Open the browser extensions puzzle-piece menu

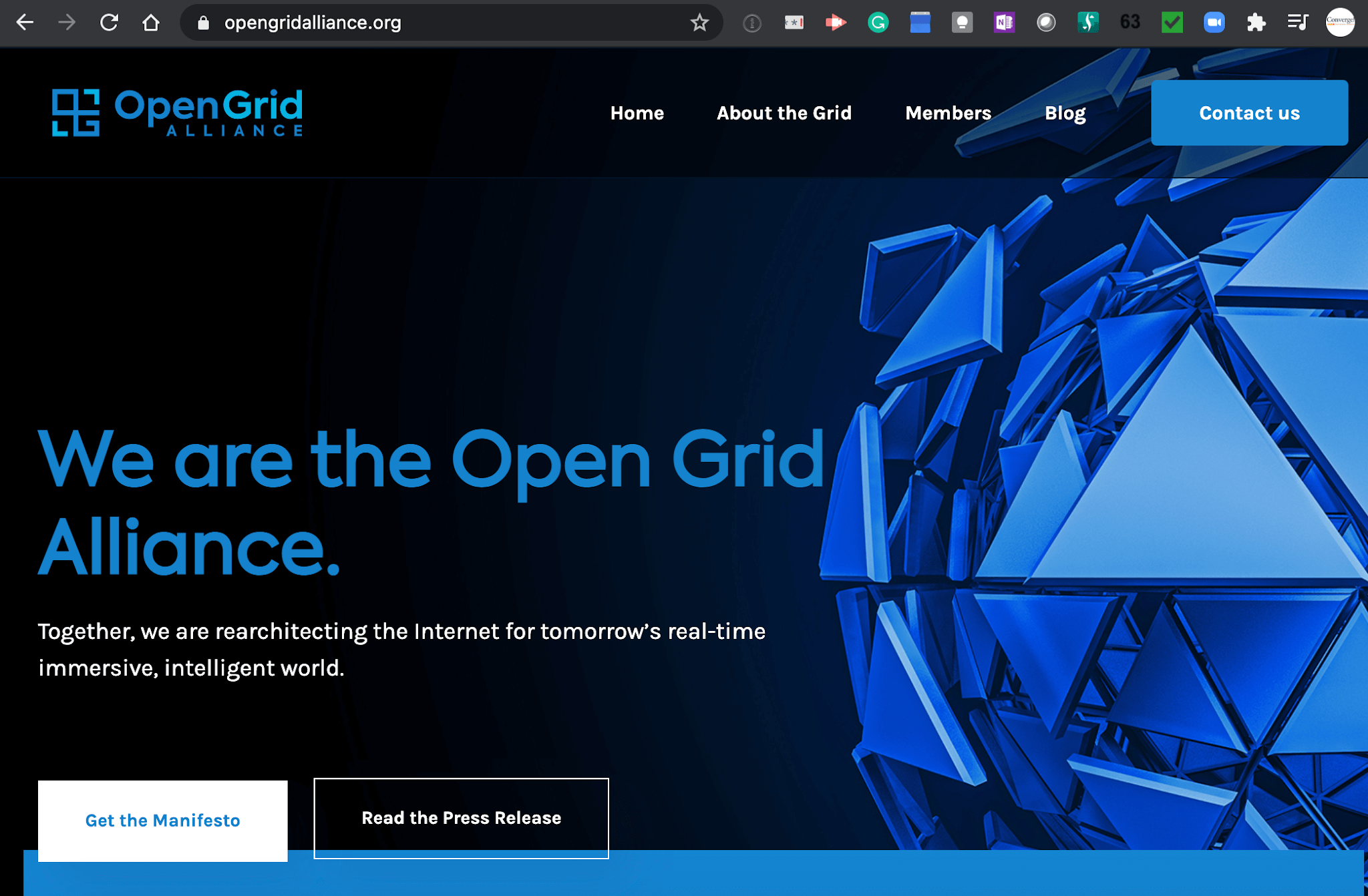(x=1256, y=22)
